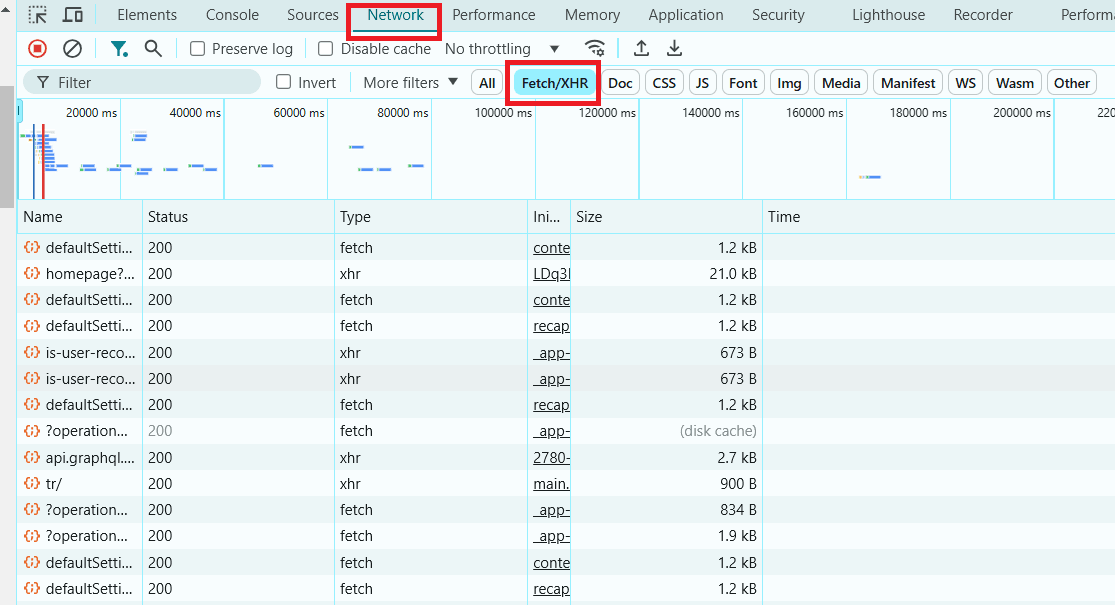Activate the inspect element picker icon
This screenshot has width=1115, height=605.
[38, 14]
